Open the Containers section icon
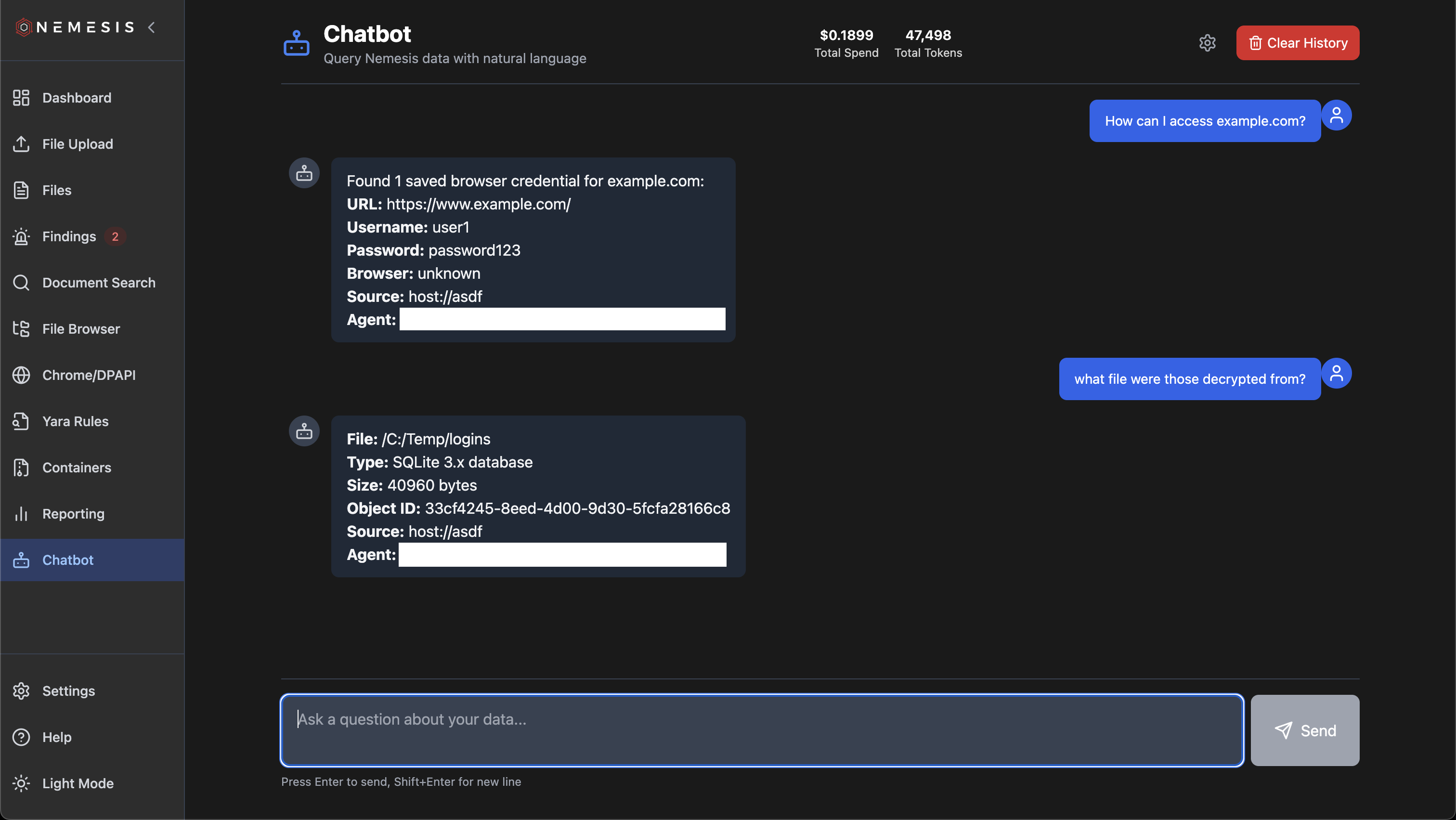Screen dimensions: 1456x820 click(x=22, y=468)
